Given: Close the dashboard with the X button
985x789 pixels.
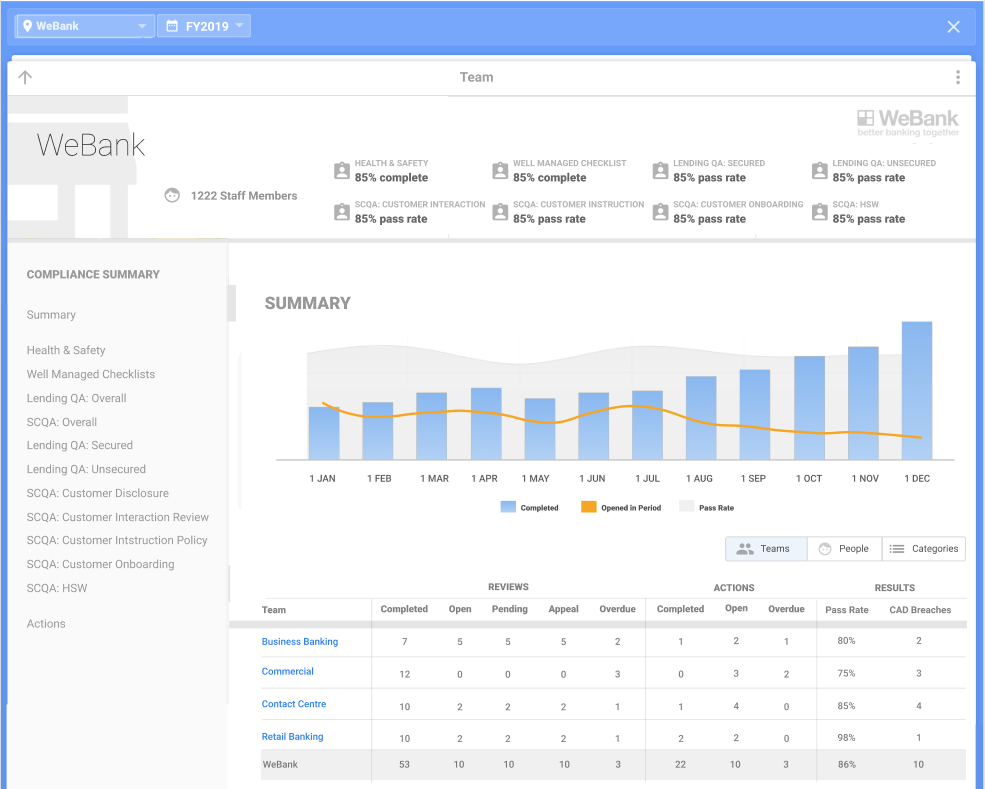Looking at the screenshot, I should pyautogui.click(x=953, y=26).
